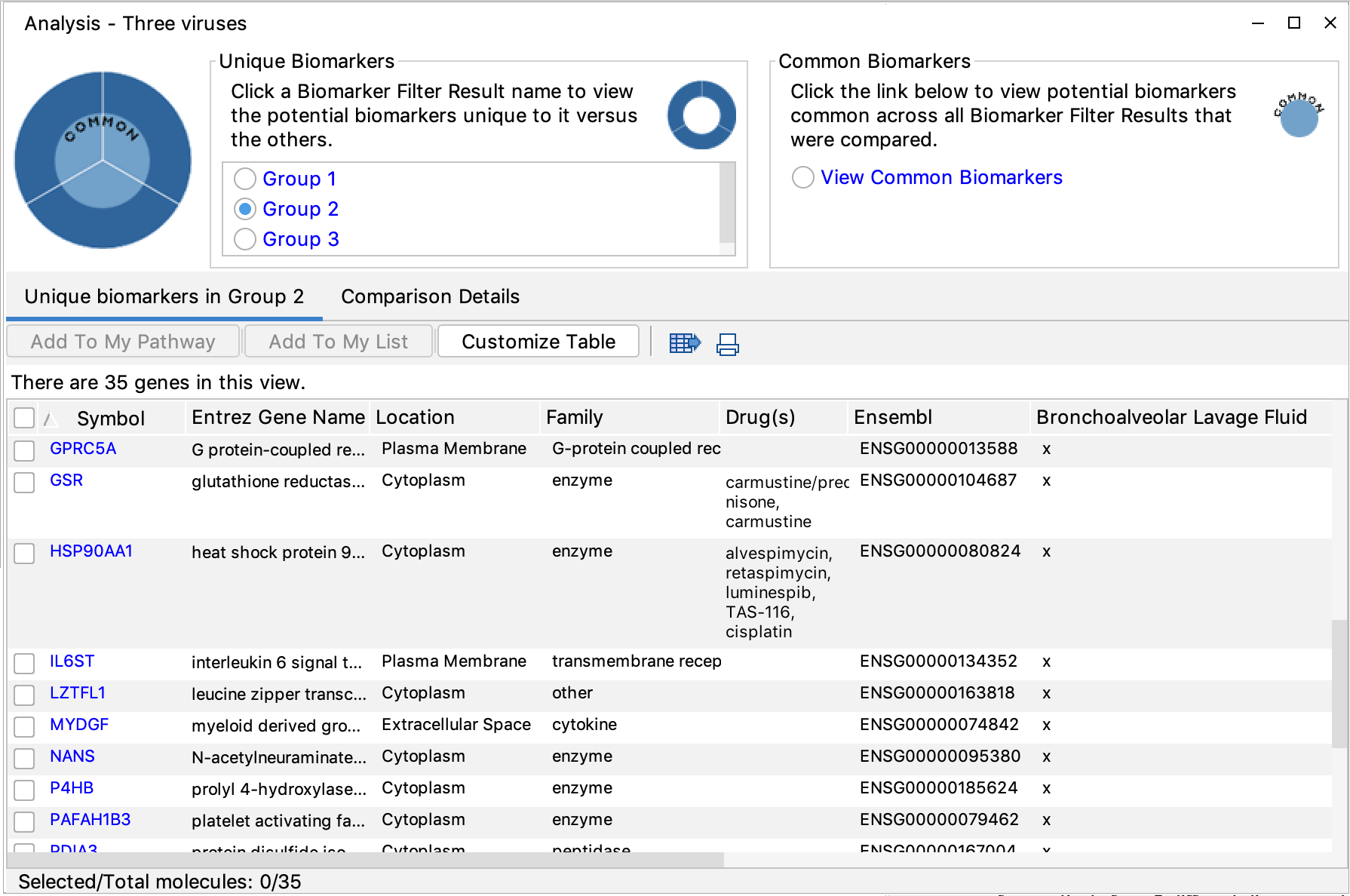Screen dimensions: 1350x896
Task: Open the IL6ST gene link
Action: click(72, 661)
